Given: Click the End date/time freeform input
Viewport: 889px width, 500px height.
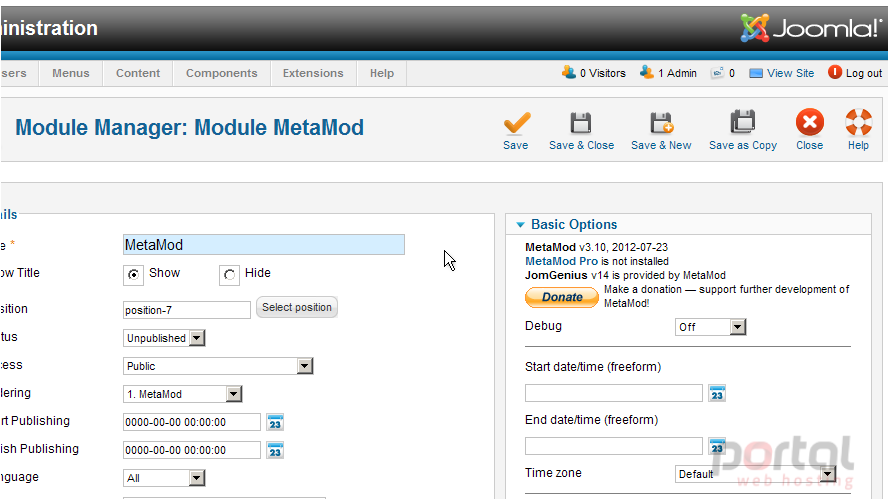Looking at the screenshot, I should (613, 446).
